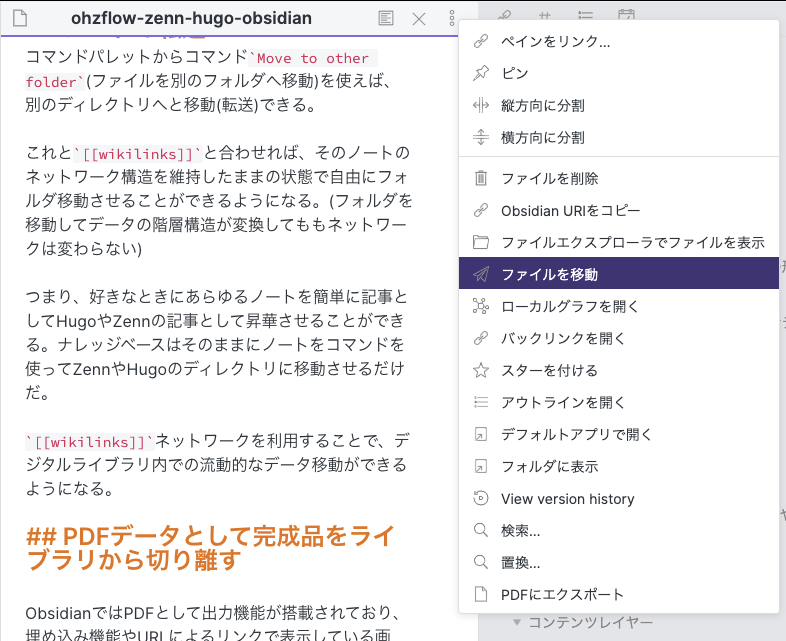This screenshot has height=641, width=786.
Task: Click external-open icon beside フォルダに表示
Action: (481, 467)
